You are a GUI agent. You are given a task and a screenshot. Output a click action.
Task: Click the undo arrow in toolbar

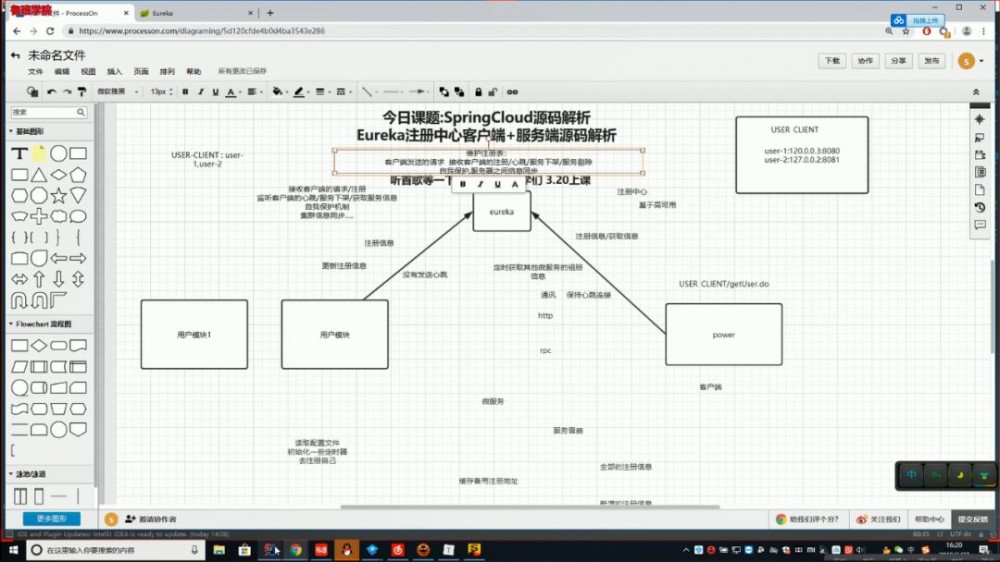pyautogui.click(x=51, y=92)
